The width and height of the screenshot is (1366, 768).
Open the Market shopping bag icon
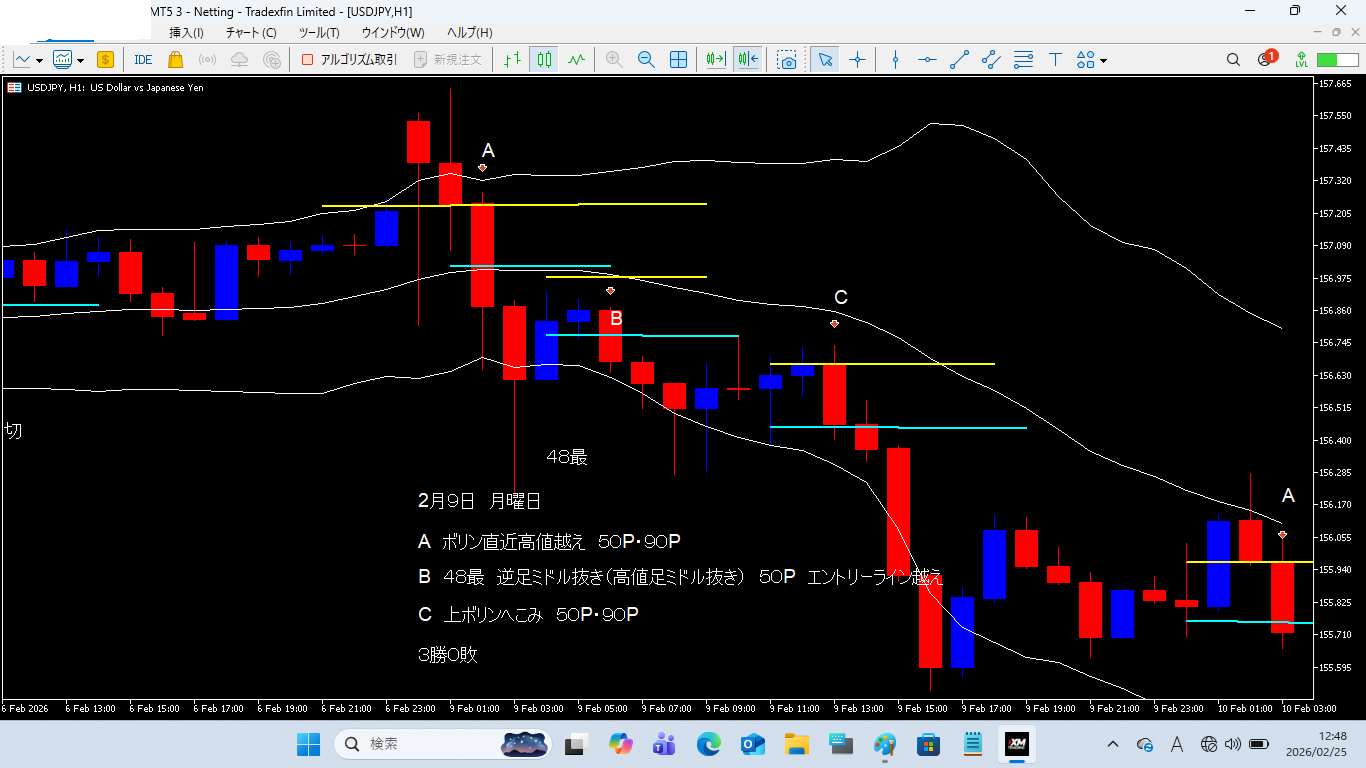pyautogui.click(x=176, y=60)
